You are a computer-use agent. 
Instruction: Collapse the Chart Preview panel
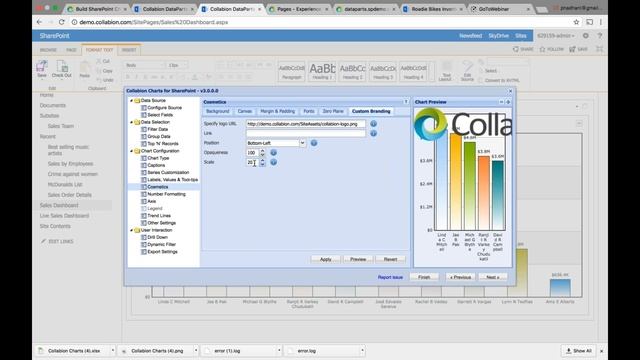pyautogui.click(x=501, y=102)
